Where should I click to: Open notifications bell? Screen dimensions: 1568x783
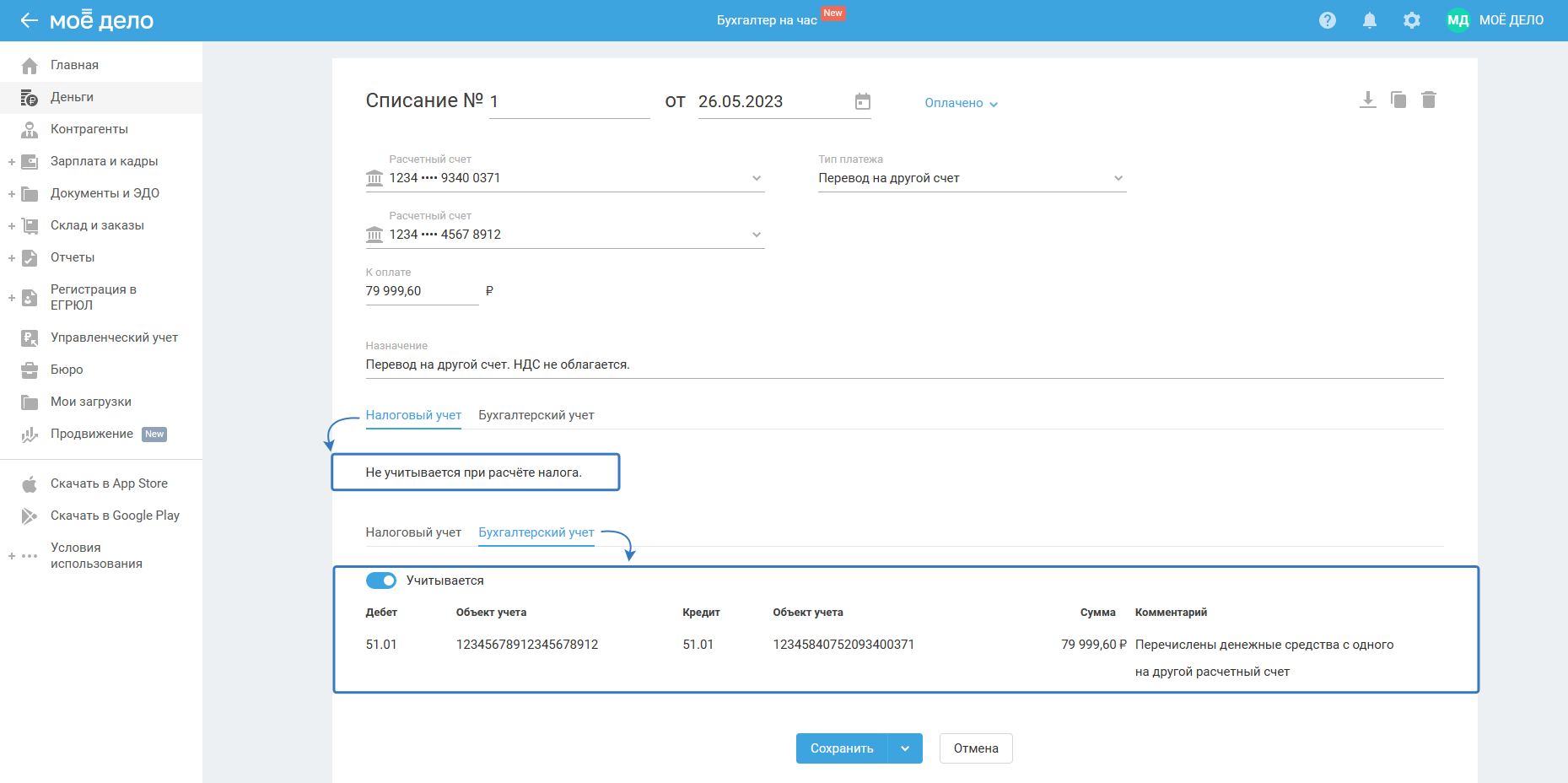[1369, 20]
